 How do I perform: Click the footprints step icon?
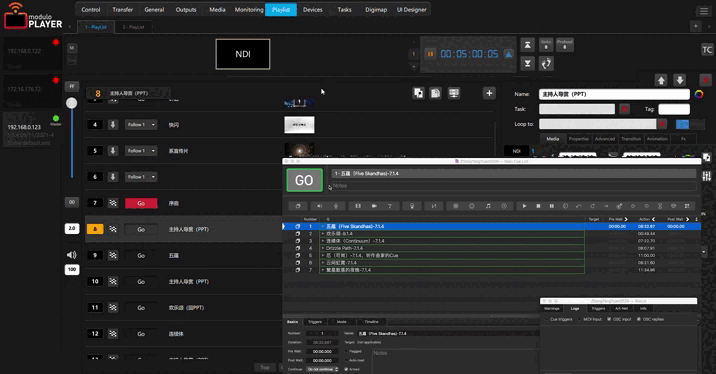click(546, 63)
